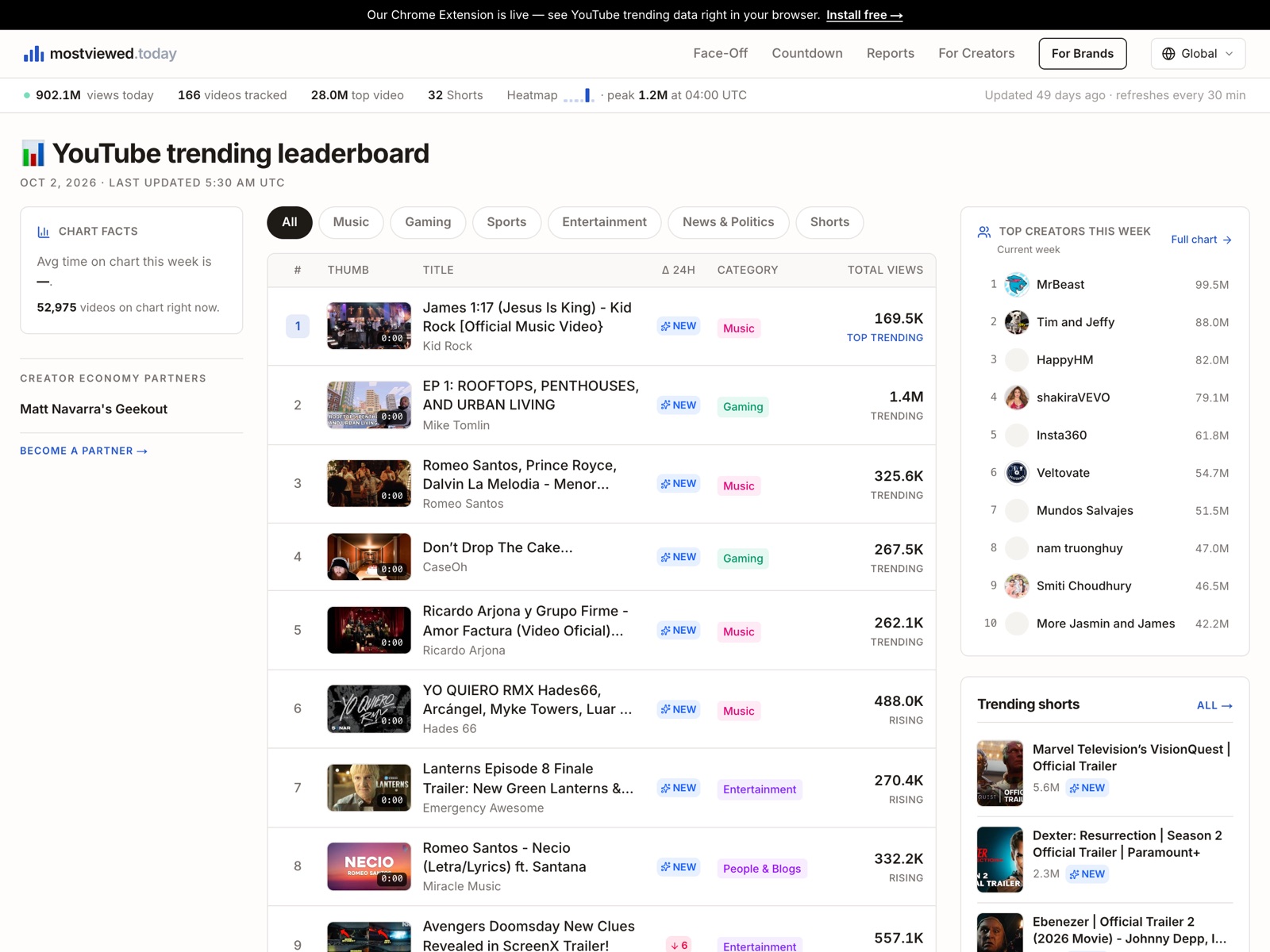1270x952 pixels.
Task: Click the For Brands button
Action: coord(1083,53)
